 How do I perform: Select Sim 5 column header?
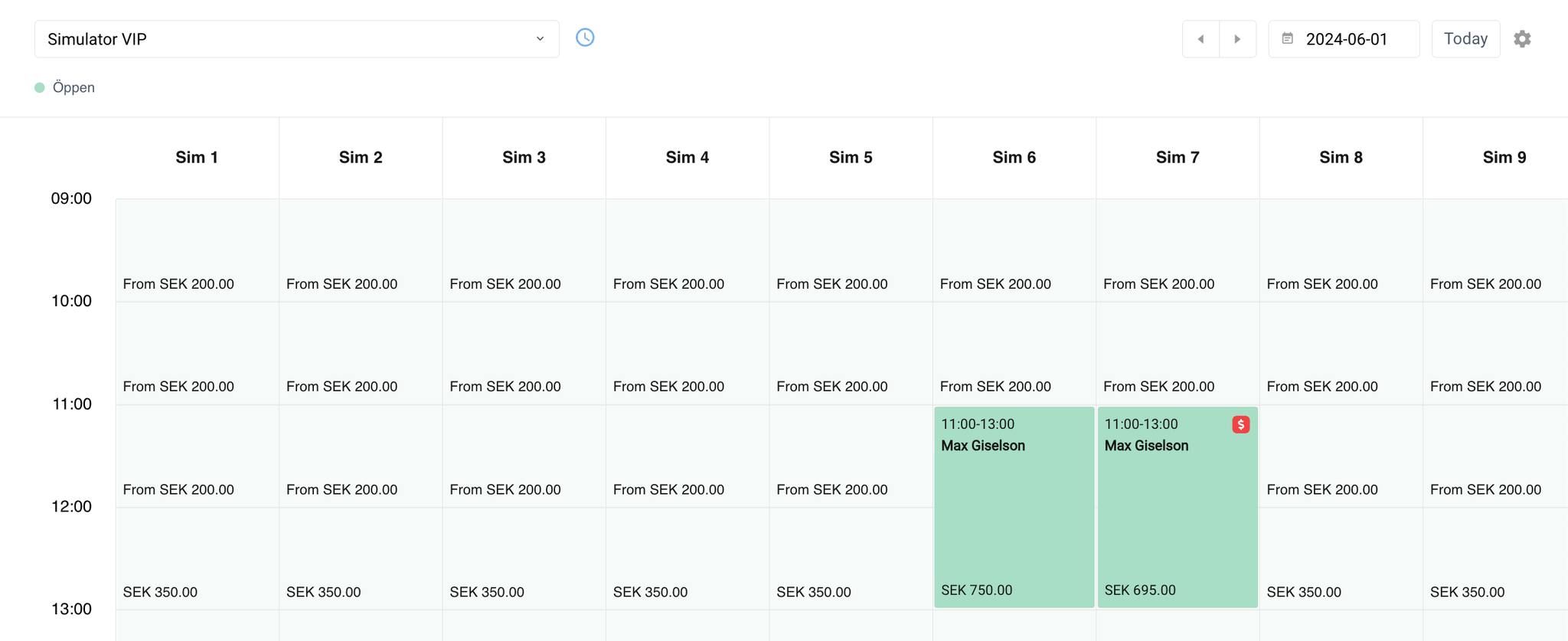click(x=851, y=158)
